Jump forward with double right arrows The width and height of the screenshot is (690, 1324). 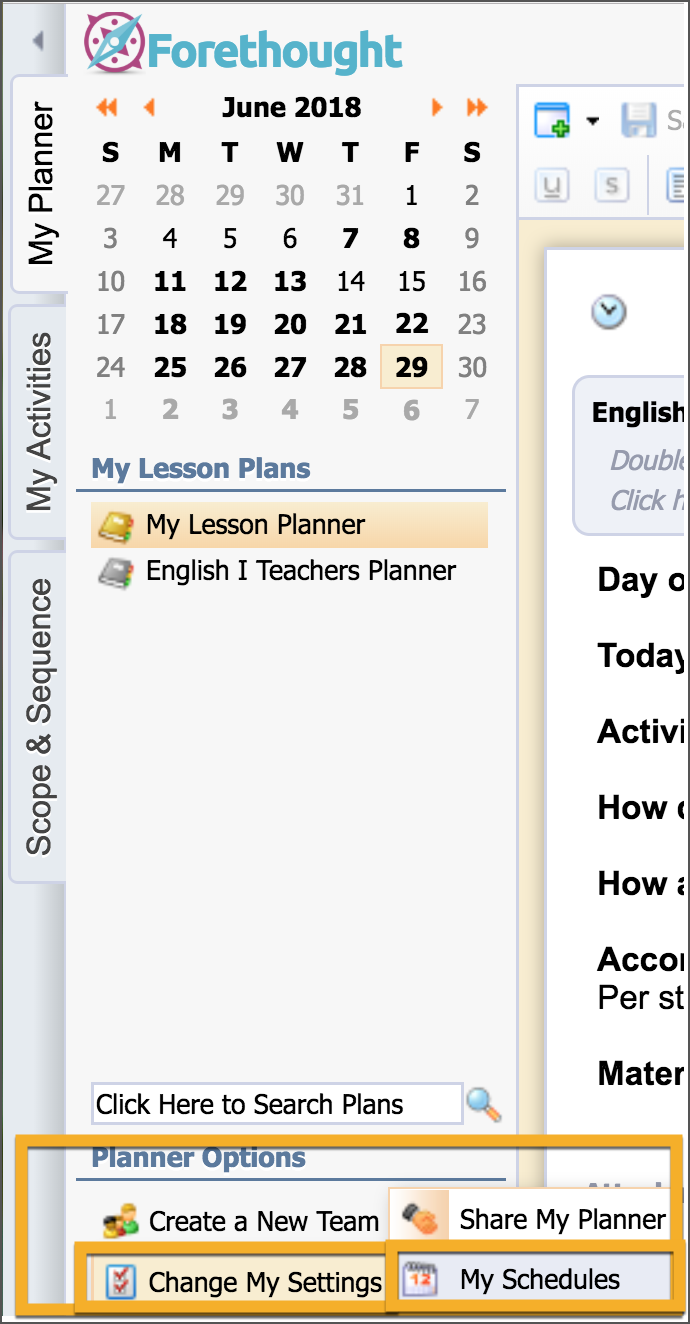(477, 107)
